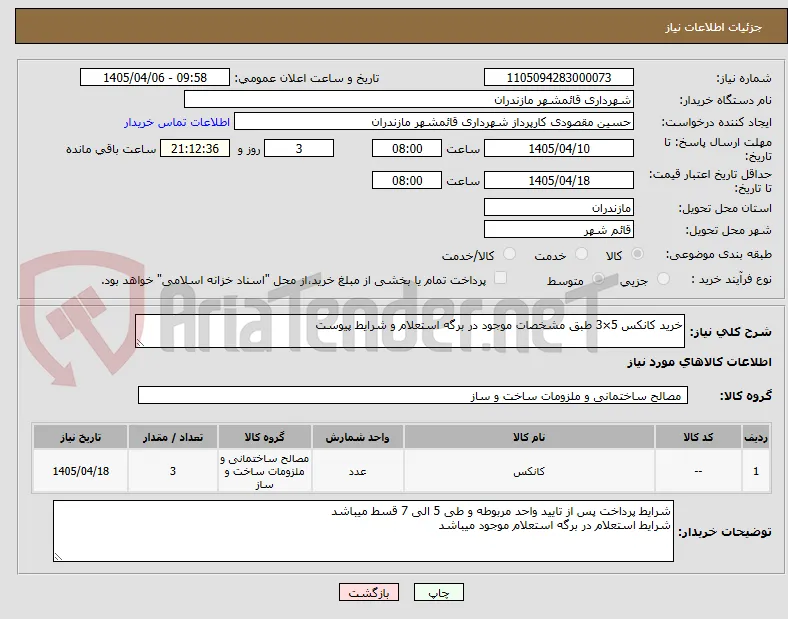Click the response deadline date 1405/04/10 field
788x619 pixels.
click(x=559, y=148)
